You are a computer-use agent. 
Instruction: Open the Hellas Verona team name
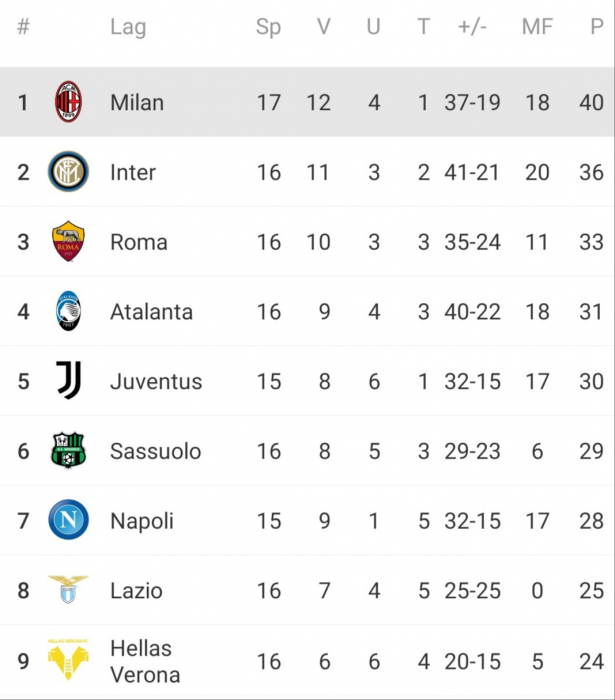point(145,661)
